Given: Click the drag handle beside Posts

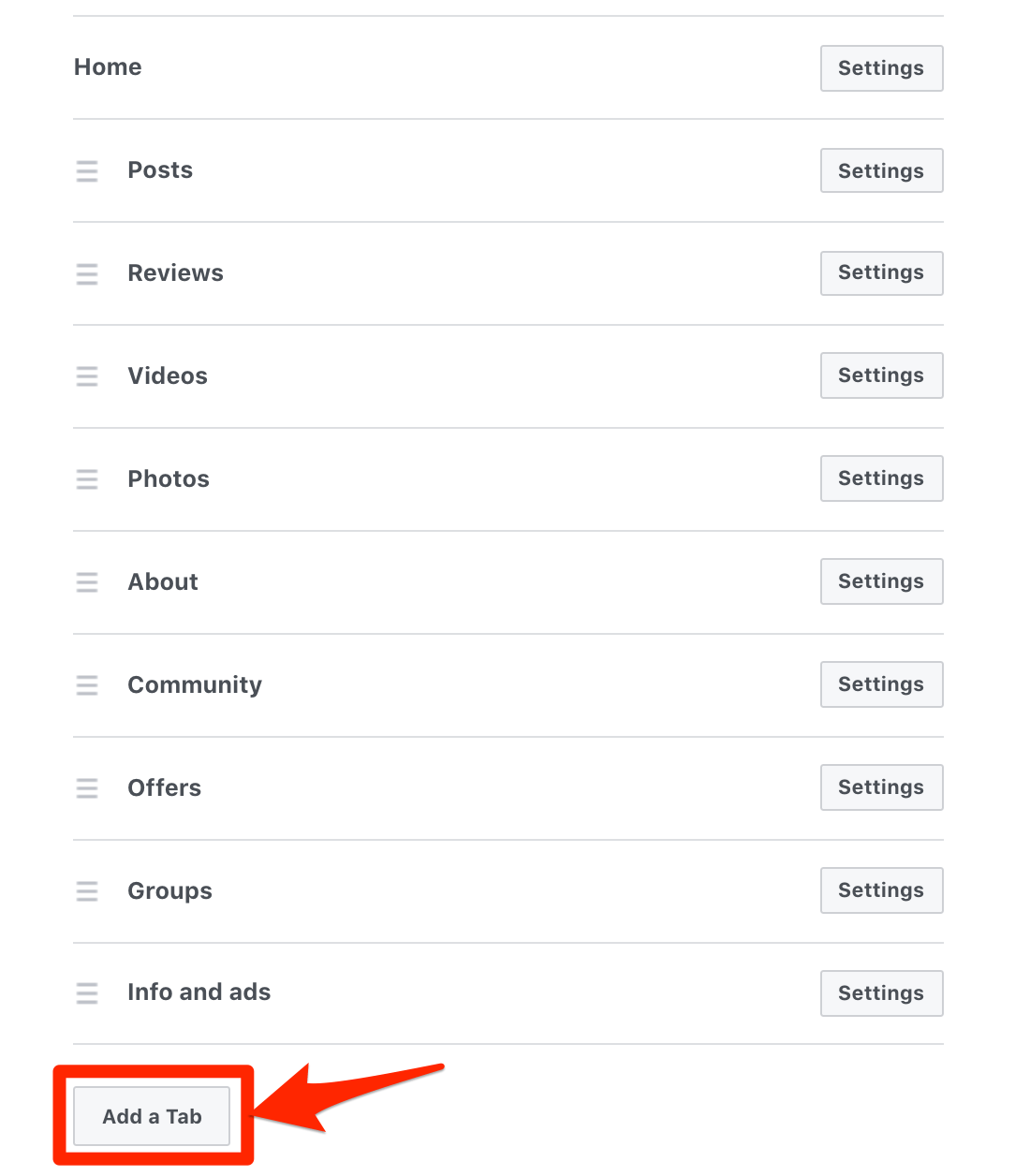Looking at the screenshot, I should click(87, 171).
